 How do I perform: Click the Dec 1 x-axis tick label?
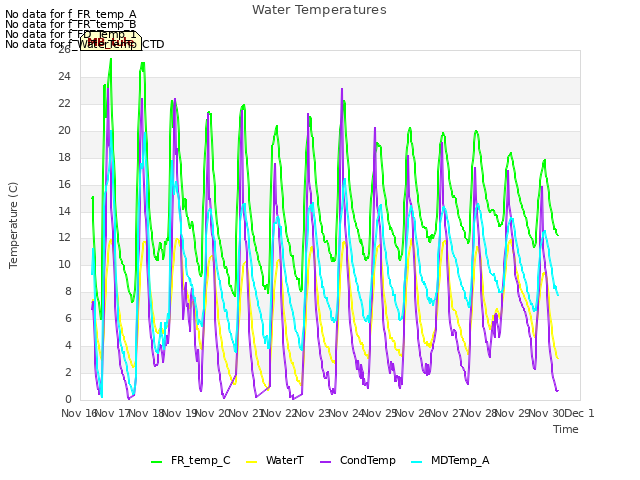pos(580,413)
